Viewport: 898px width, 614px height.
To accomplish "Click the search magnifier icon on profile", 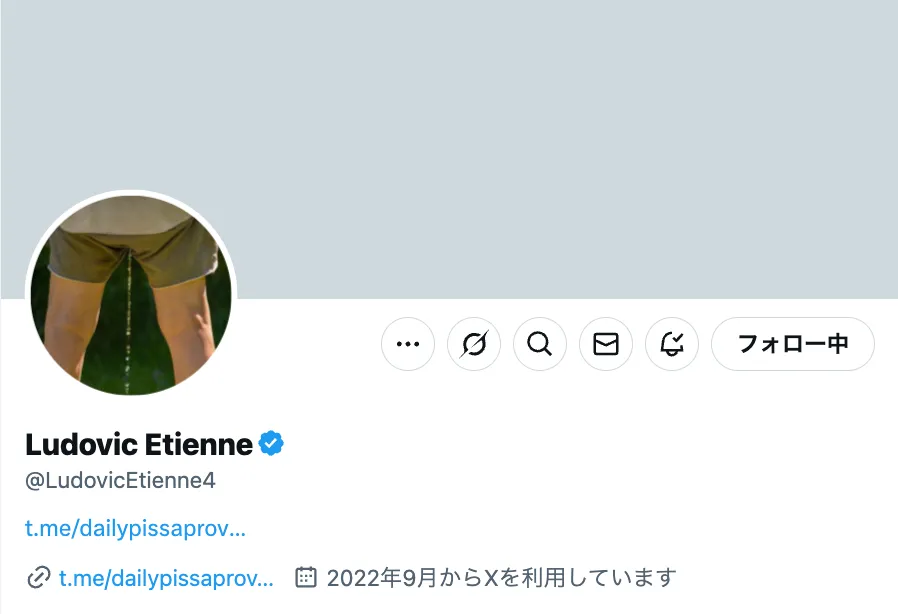I will coord(540,344).
